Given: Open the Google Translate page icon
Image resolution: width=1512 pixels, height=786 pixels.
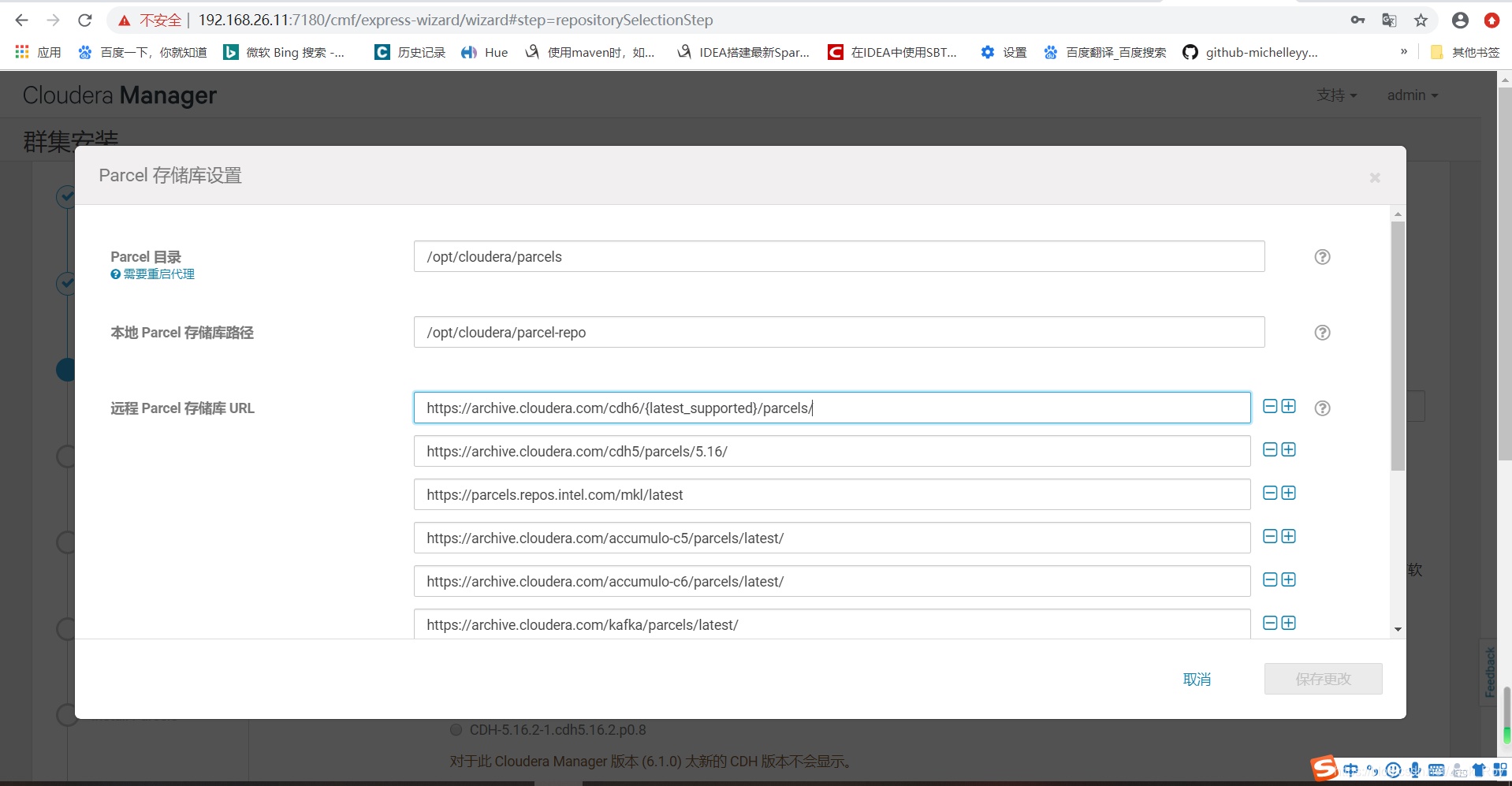Looking at the screenshot, I should point(1389,20).
